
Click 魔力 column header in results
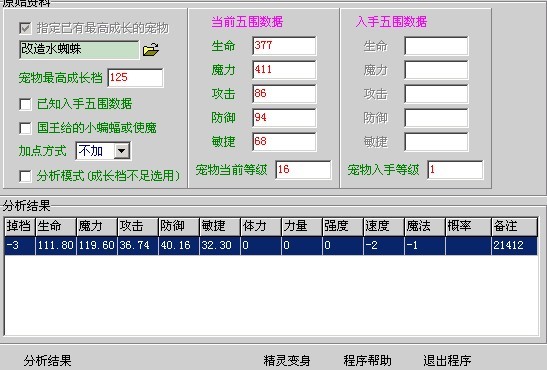point(97,227)
